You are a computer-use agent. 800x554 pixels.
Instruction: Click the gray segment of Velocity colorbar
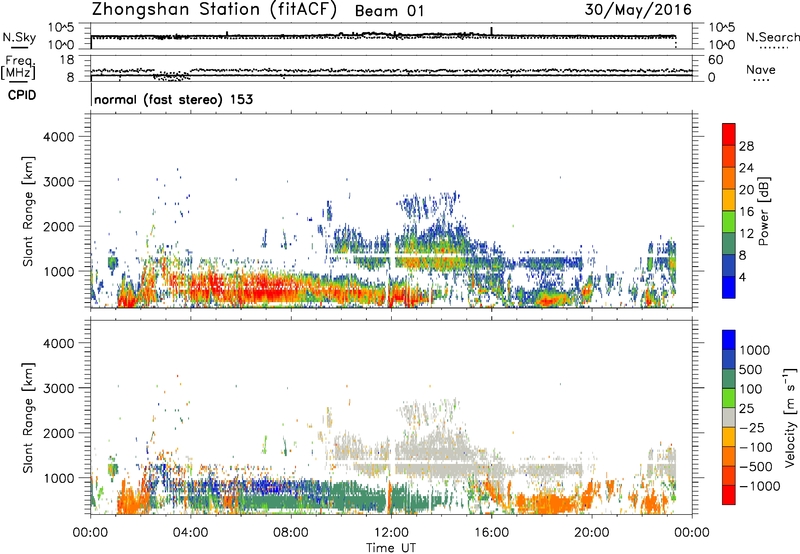(729, 417)
